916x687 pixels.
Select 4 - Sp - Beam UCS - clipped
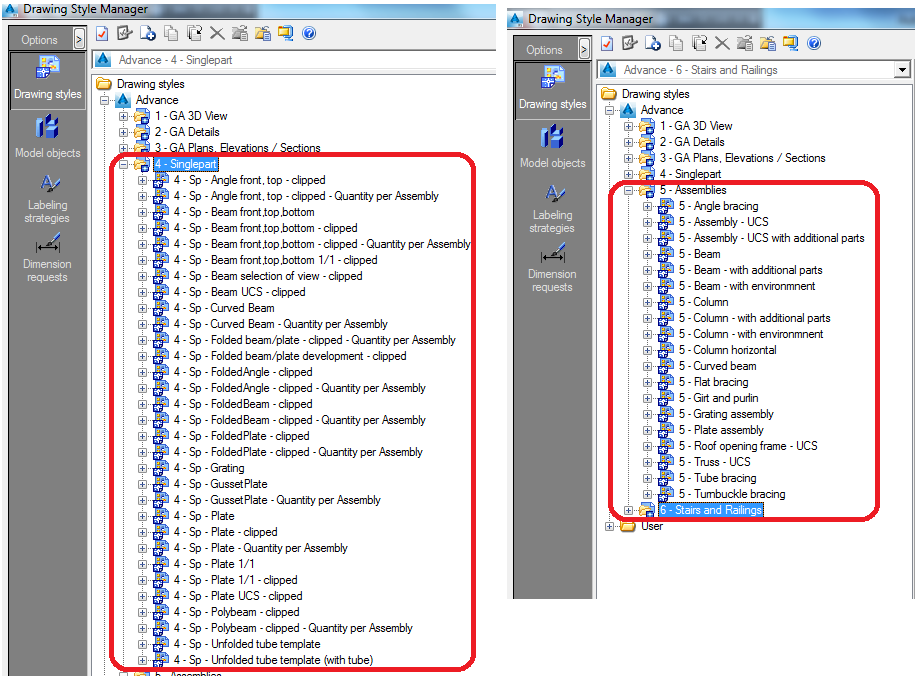tap(240, 292)
